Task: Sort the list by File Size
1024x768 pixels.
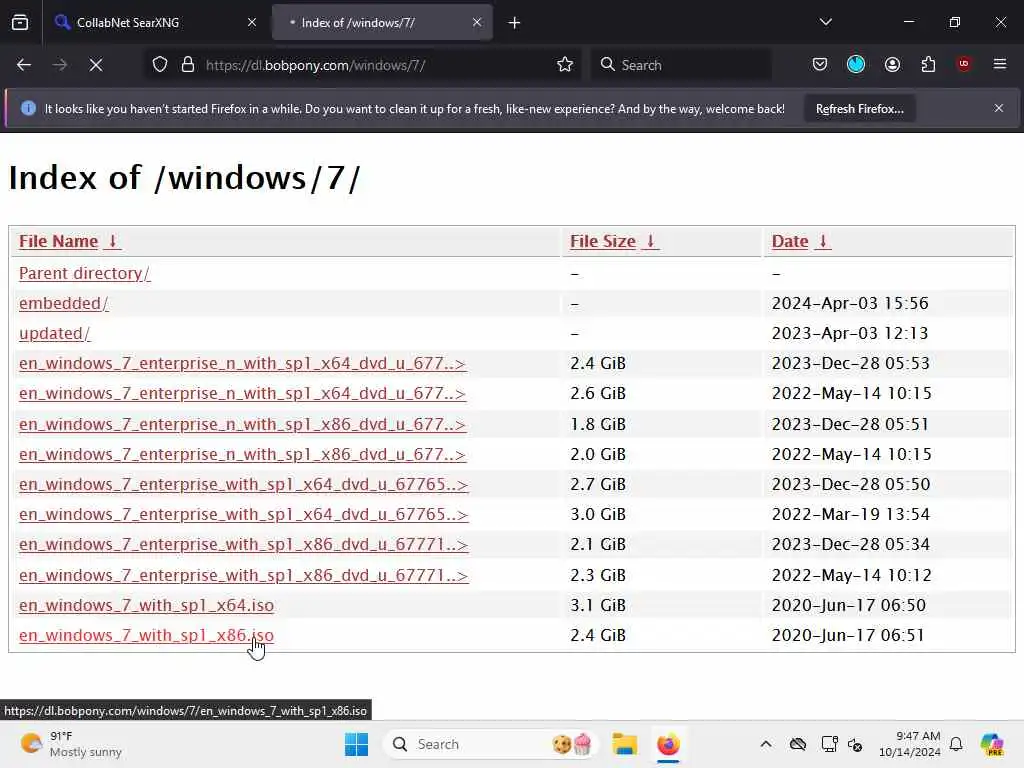Action: pyautogui.click(x=614, y=242)
